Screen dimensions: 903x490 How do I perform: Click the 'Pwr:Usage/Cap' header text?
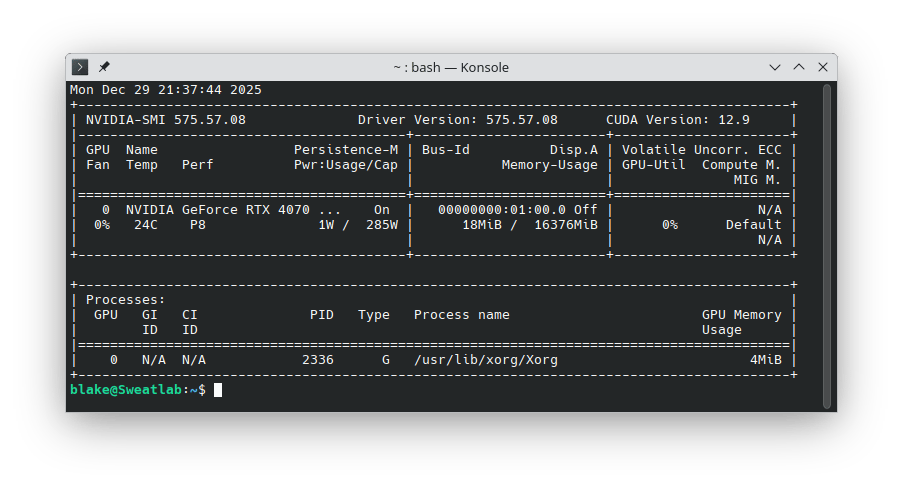point(346,165)
